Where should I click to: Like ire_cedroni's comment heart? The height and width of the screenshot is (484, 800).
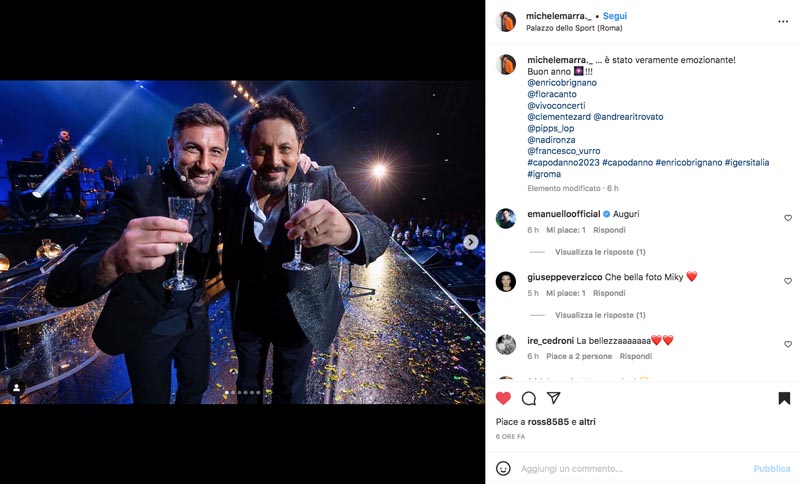[x=788, y=344]
